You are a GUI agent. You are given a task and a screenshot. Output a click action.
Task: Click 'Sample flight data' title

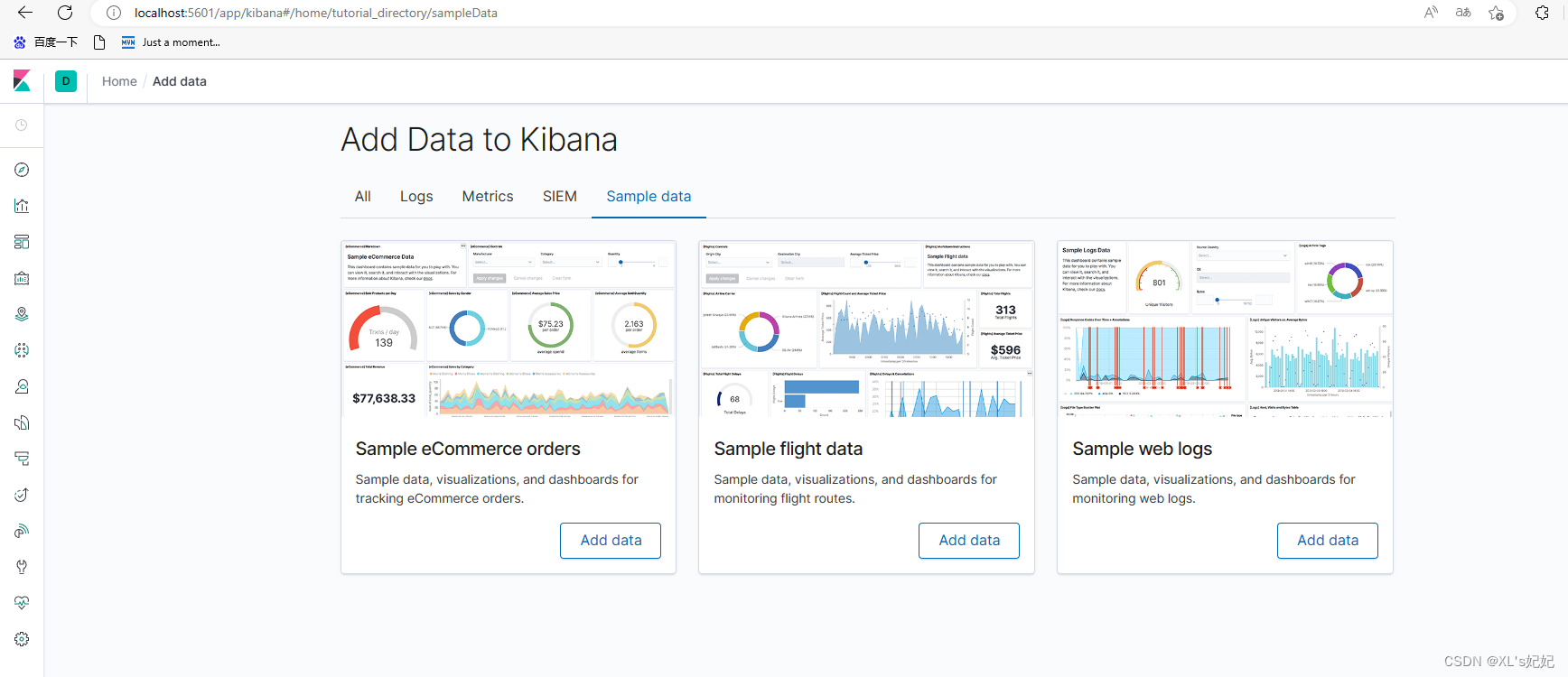click(789, 449)
